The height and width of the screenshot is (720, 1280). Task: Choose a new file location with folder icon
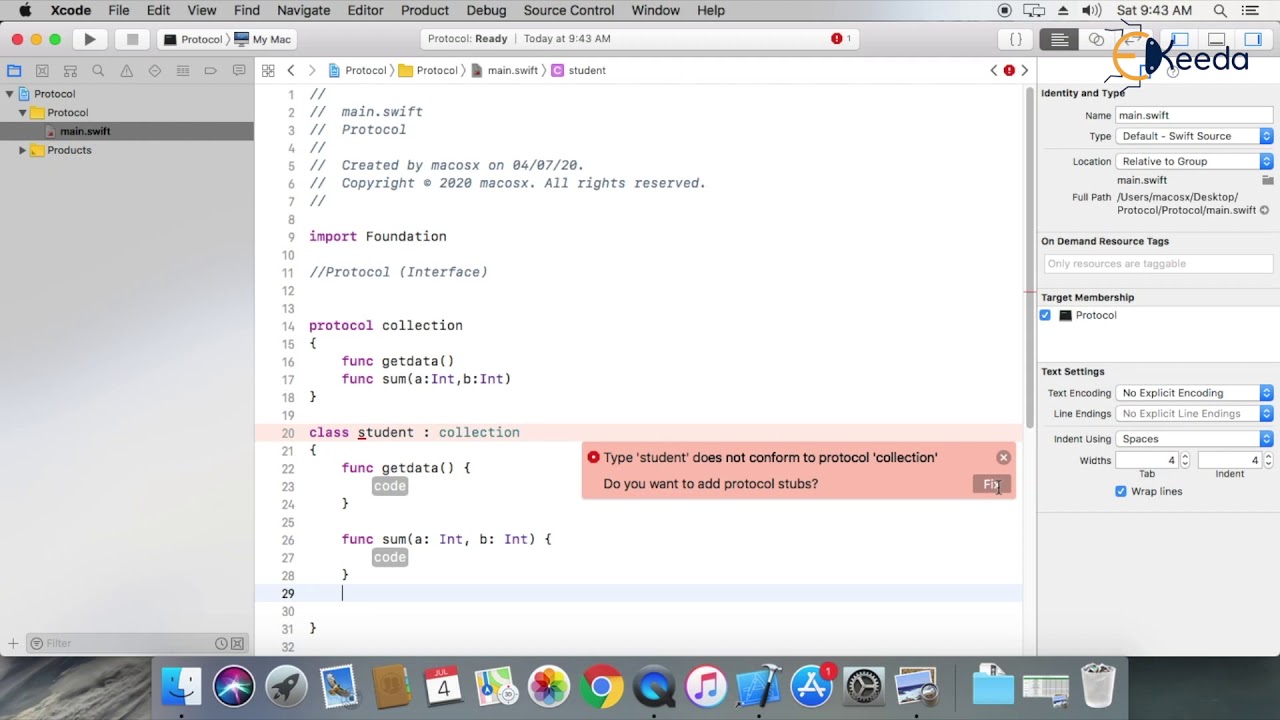point(1268,180)
